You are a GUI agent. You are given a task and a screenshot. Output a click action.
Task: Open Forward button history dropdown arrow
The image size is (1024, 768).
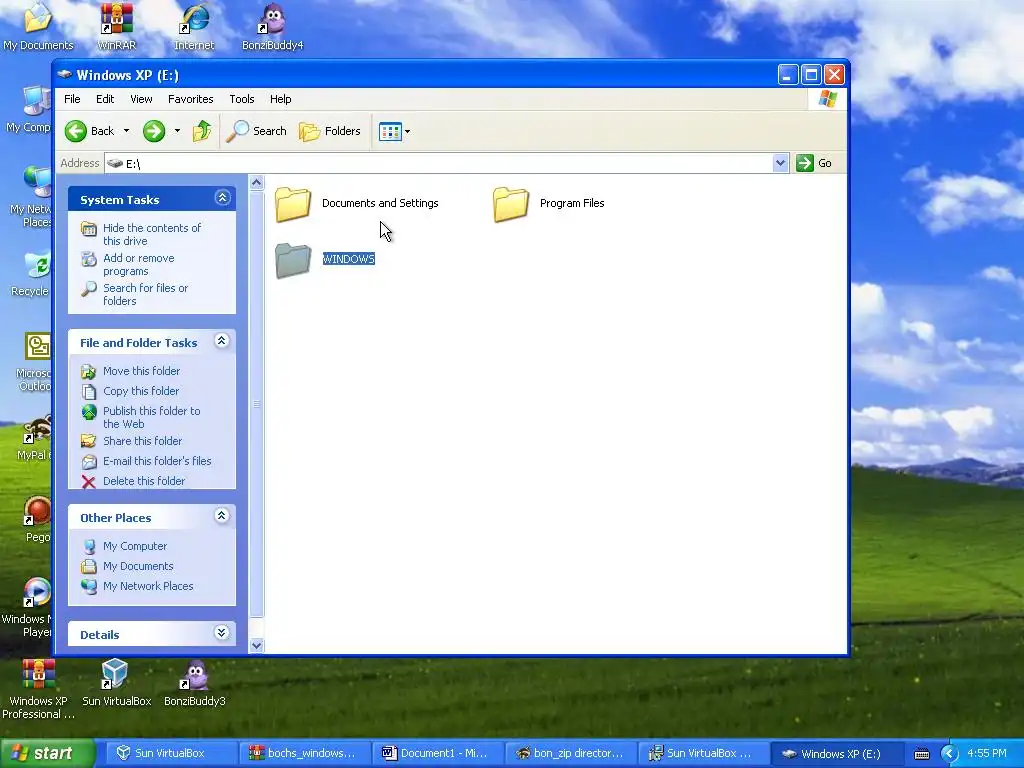[177, 131]
